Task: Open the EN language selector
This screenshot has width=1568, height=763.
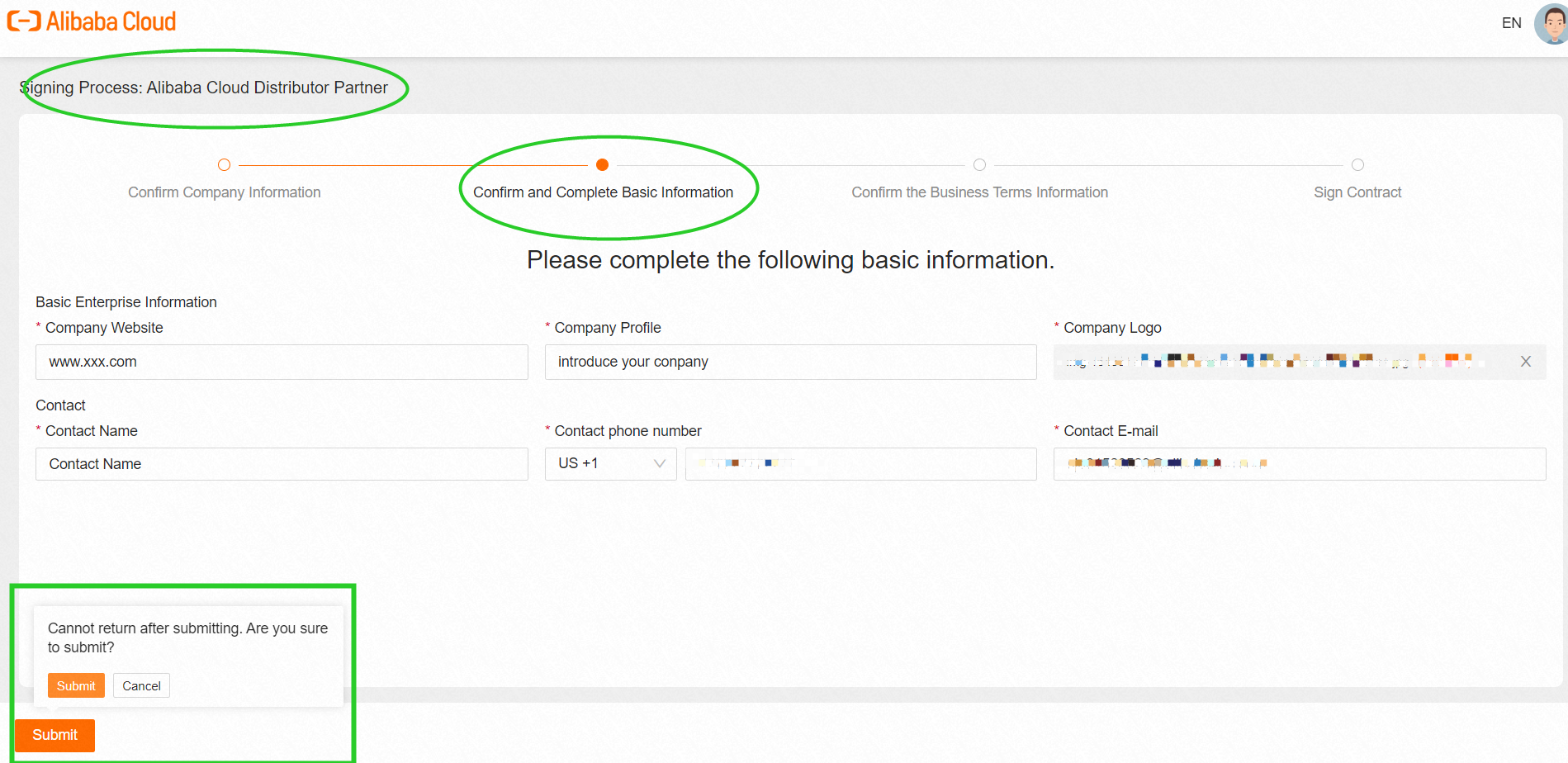Action: click(x=1510, y=23)
